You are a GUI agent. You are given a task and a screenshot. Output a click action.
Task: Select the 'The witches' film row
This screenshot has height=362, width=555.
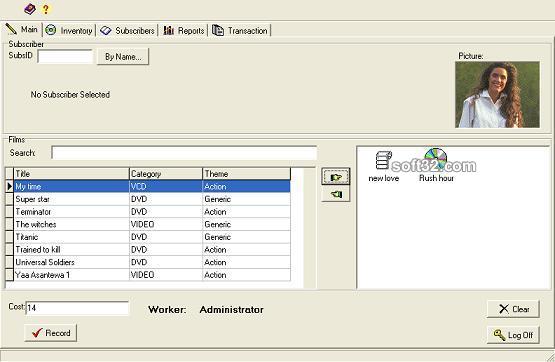152,224
